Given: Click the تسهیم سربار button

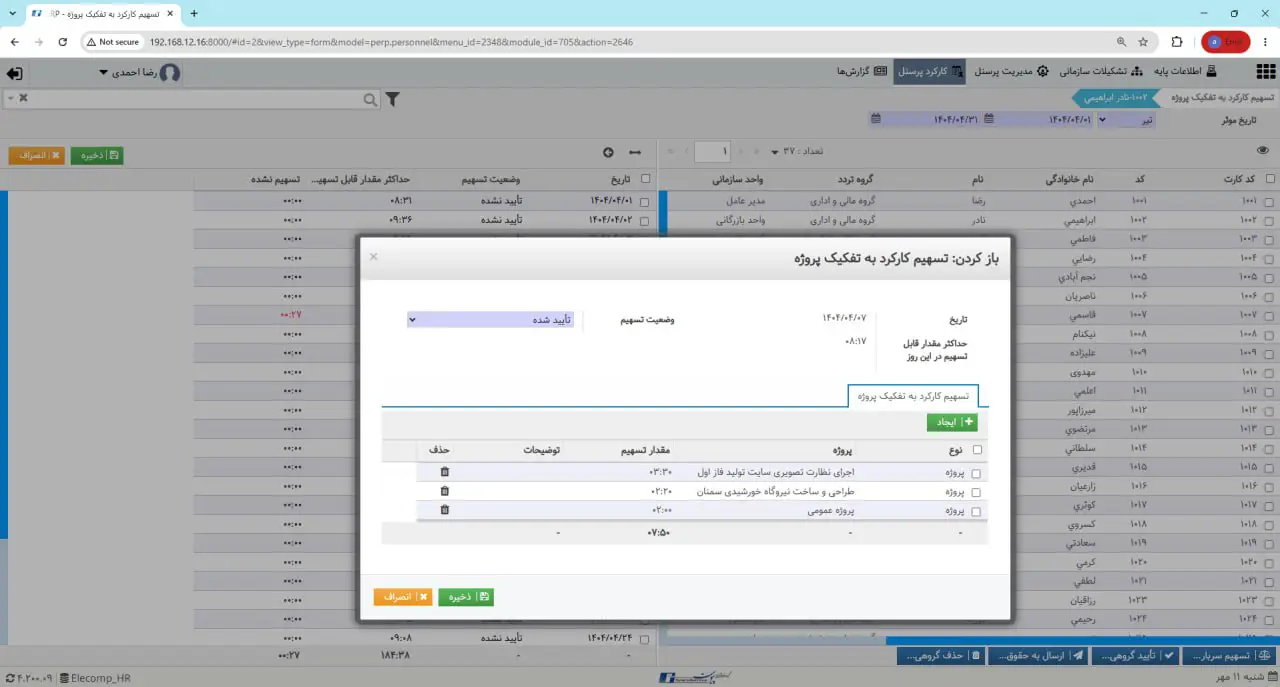Looking at the screenshot, I should tap(1230, 656).
